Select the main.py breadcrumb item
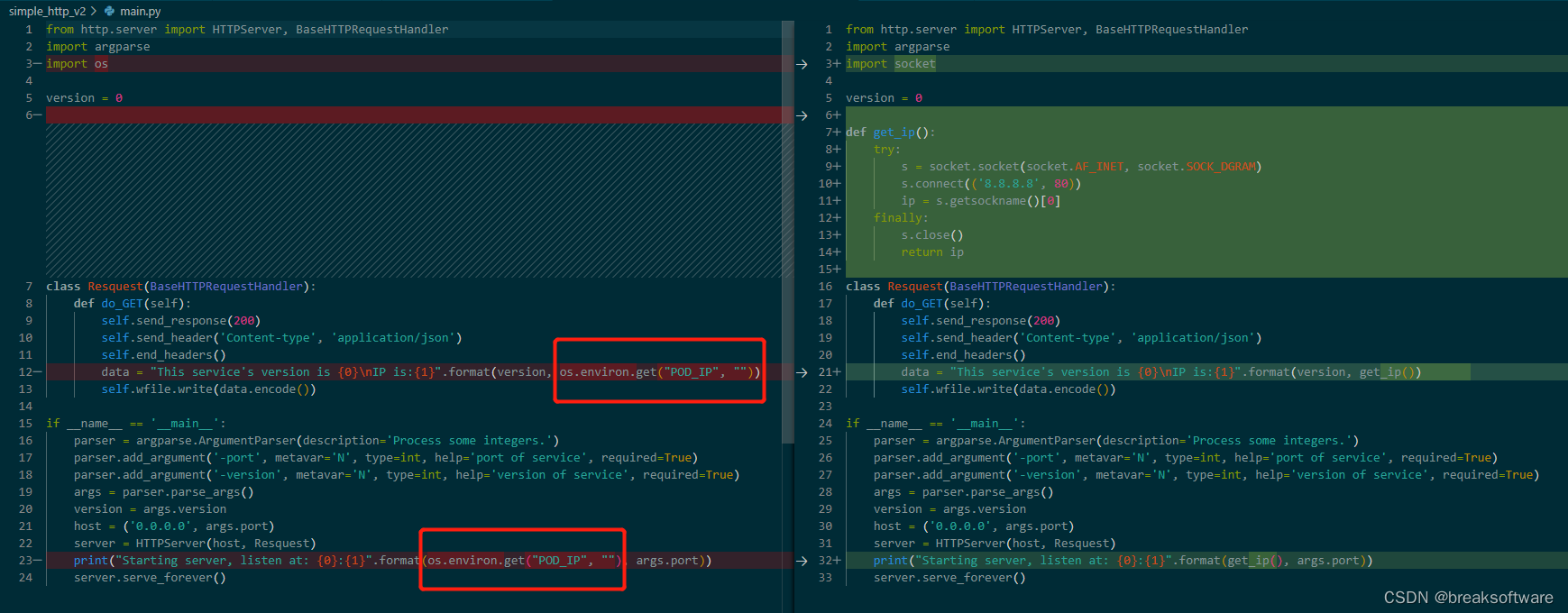The width and height of the screenshot is (1568, 613). (x=141, y=11)
